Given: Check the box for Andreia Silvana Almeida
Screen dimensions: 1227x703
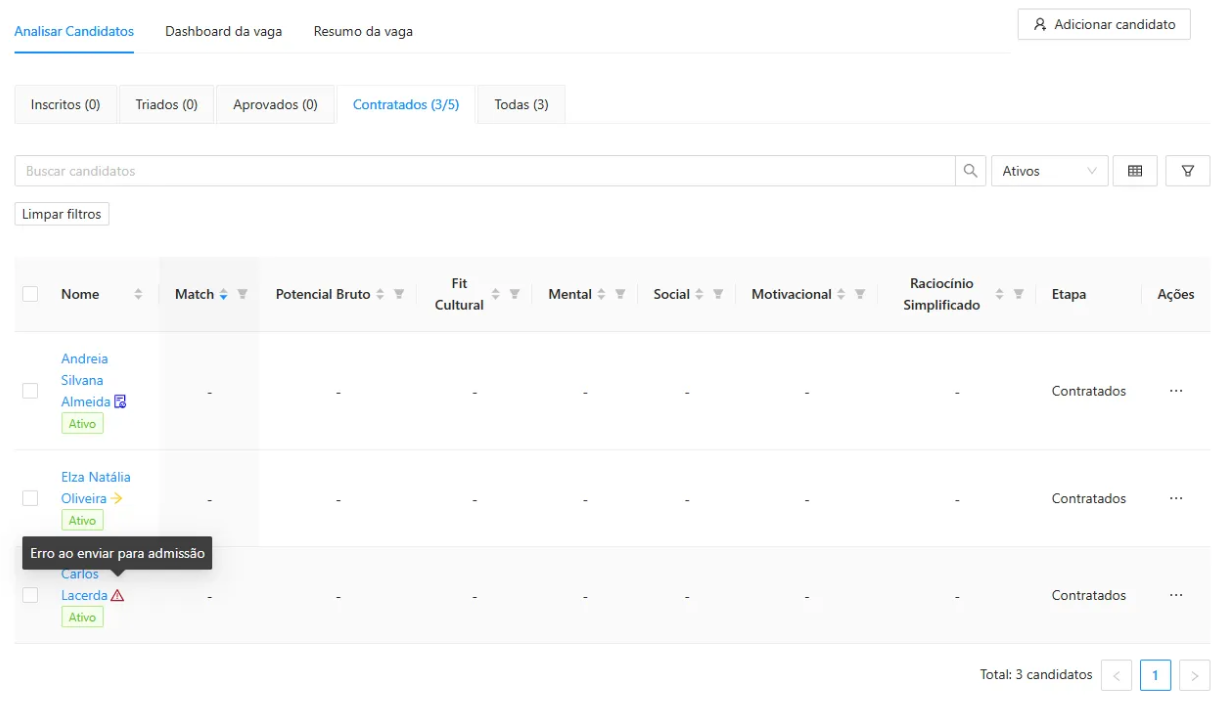Looking at the screenshot, I should [30, 391].
